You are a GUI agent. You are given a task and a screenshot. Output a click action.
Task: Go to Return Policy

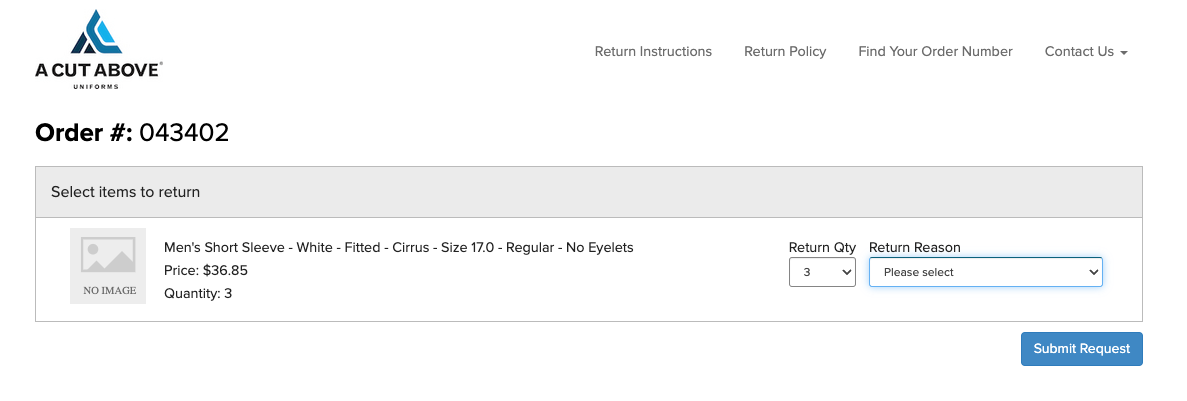[x=785, y=51]
